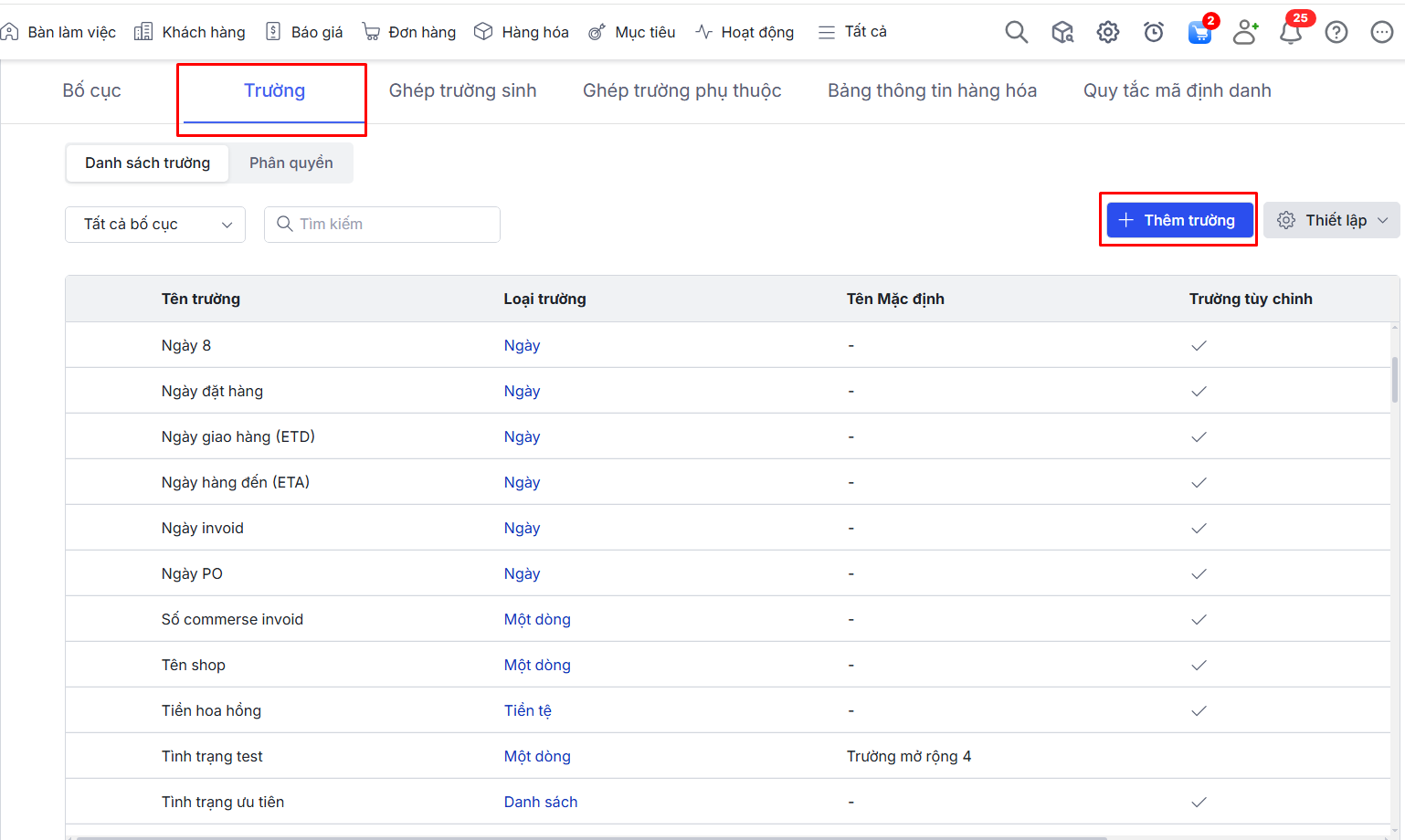1405x840 pixels.
Task: Click the search magnifier icon in top bar
Action: 1016,33
